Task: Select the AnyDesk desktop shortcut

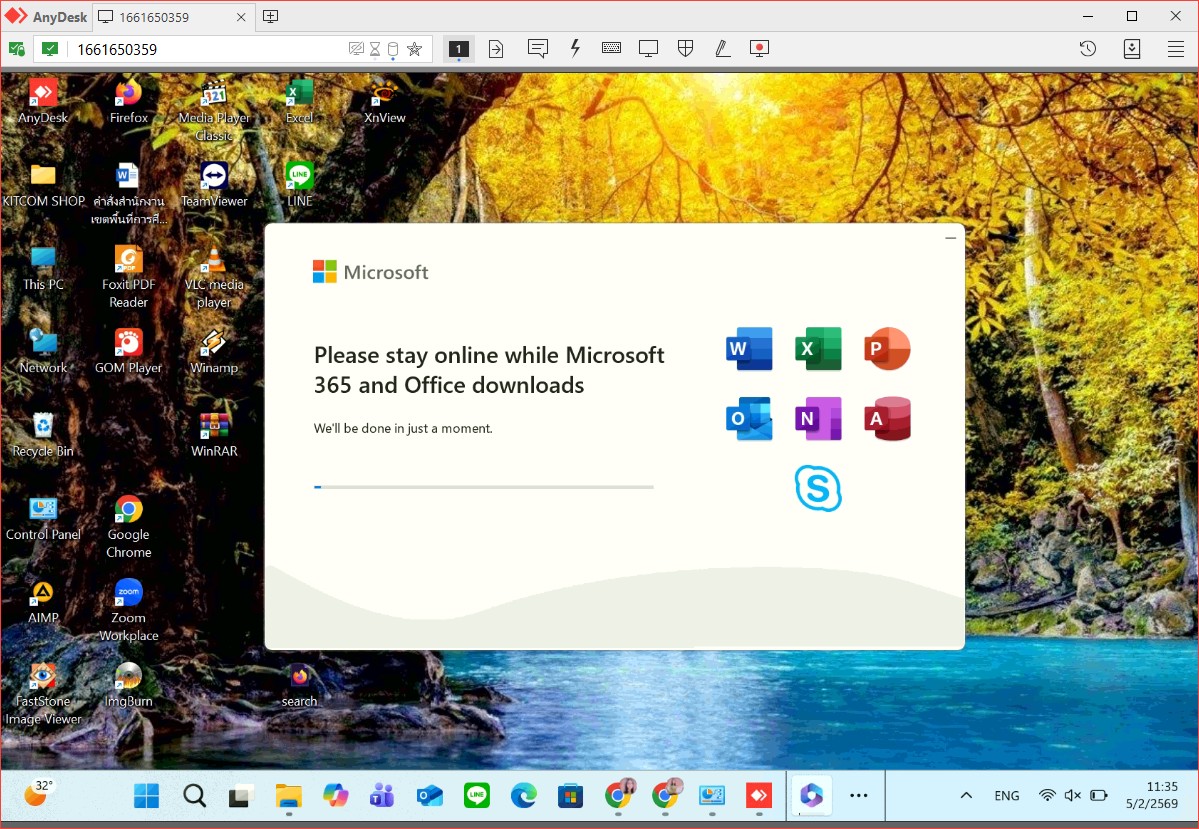Action: tap(43, 102)
